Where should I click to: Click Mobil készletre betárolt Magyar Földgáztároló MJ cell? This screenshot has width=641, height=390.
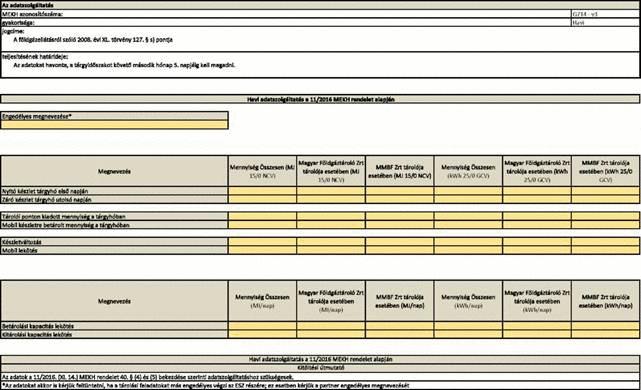click(x=331, y=225)
